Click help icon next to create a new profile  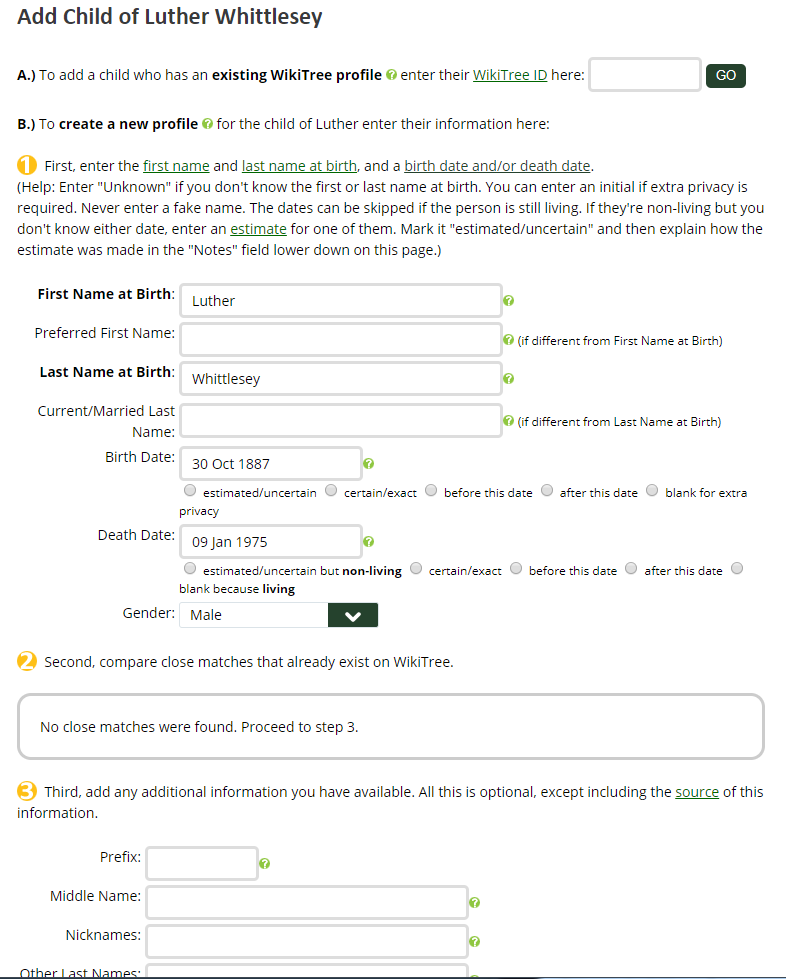(x=208, y=124)
